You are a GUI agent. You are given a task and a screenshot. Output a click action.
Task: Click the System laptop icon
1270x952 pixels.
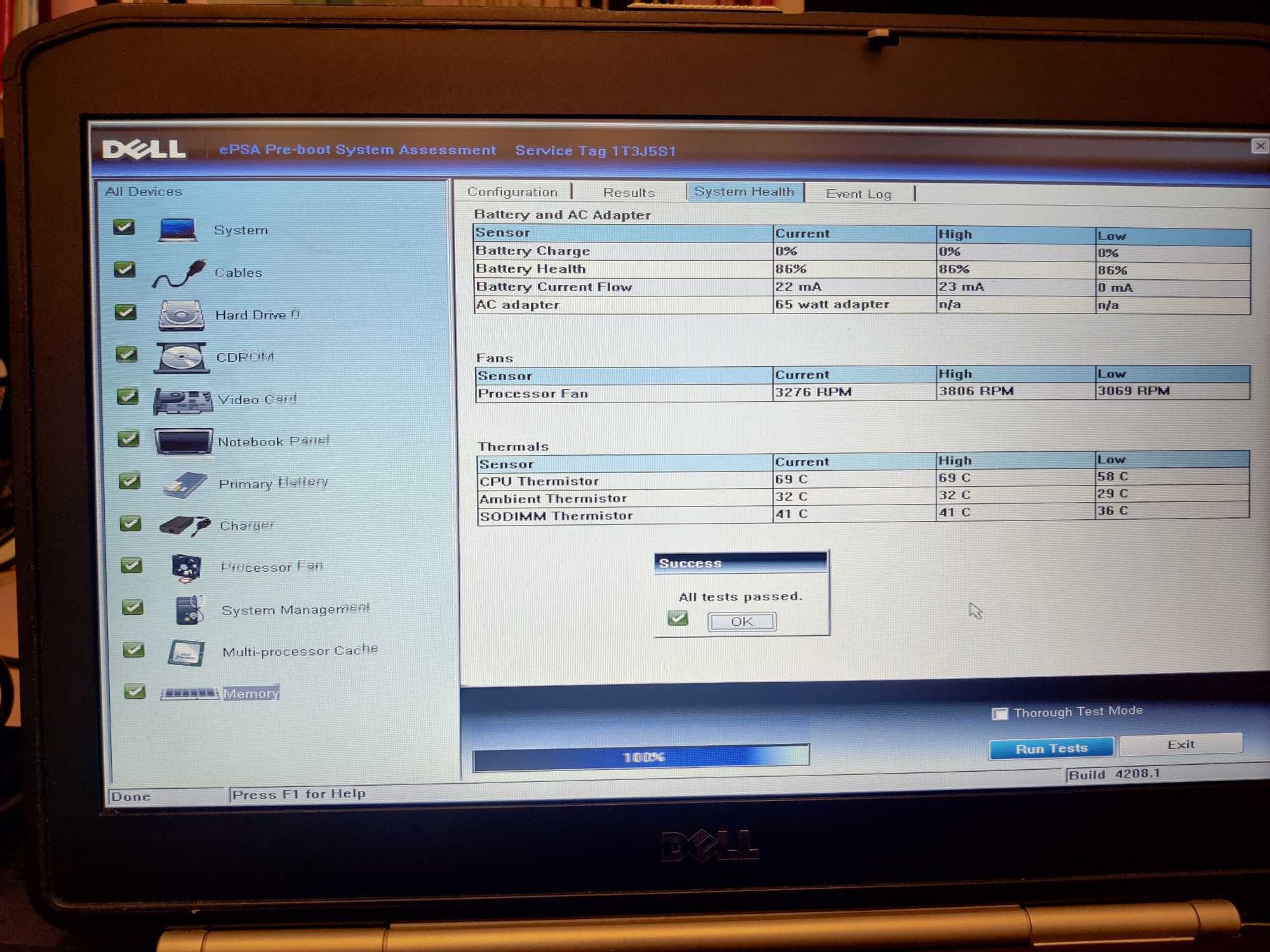point(177,230)
